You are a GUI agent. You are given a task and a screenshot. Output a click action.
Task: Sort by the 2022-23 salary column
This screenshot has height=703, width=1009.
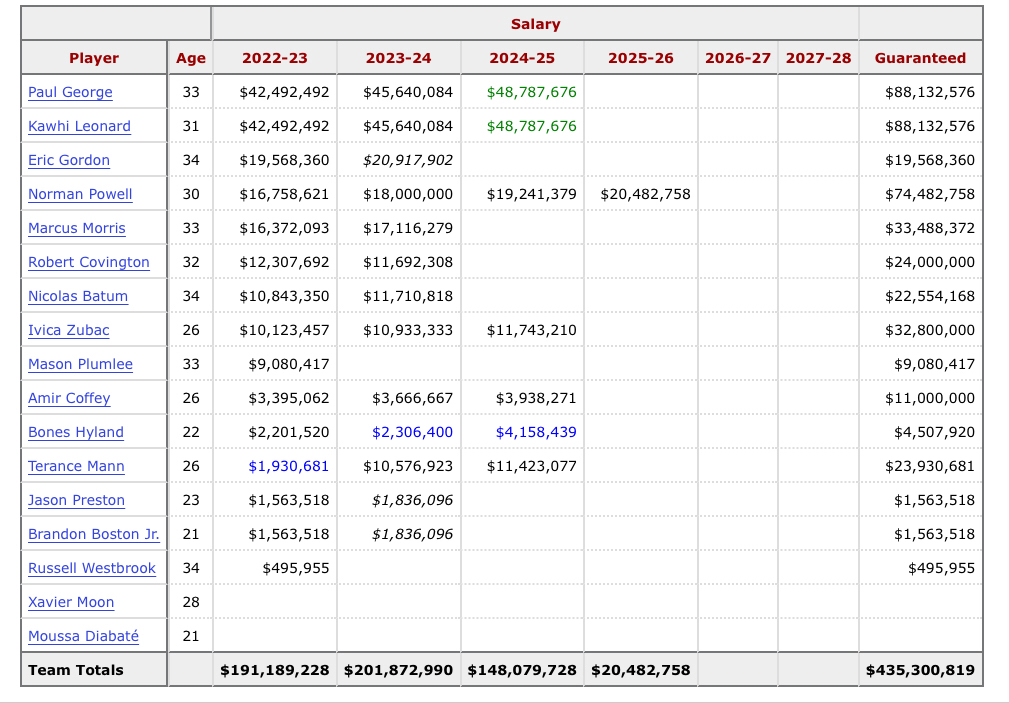coord(275,58)
